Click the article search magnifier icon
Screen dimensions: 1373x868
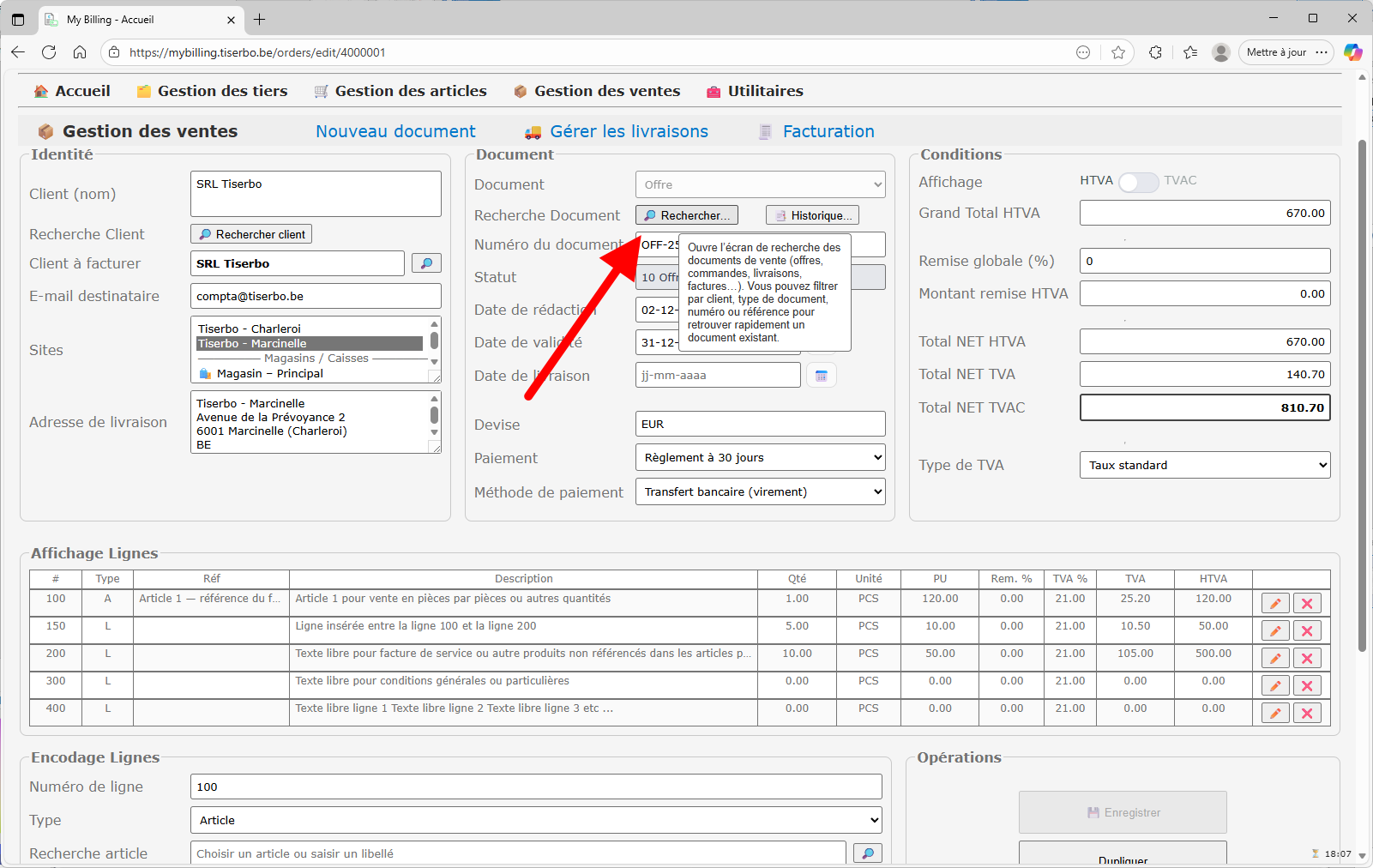click(868, 853)
